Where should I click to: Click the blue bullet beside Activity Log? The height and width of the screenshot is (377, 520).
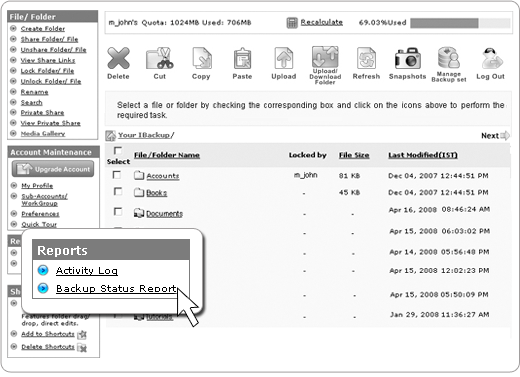pyautogui.click(x=43, y=270)
